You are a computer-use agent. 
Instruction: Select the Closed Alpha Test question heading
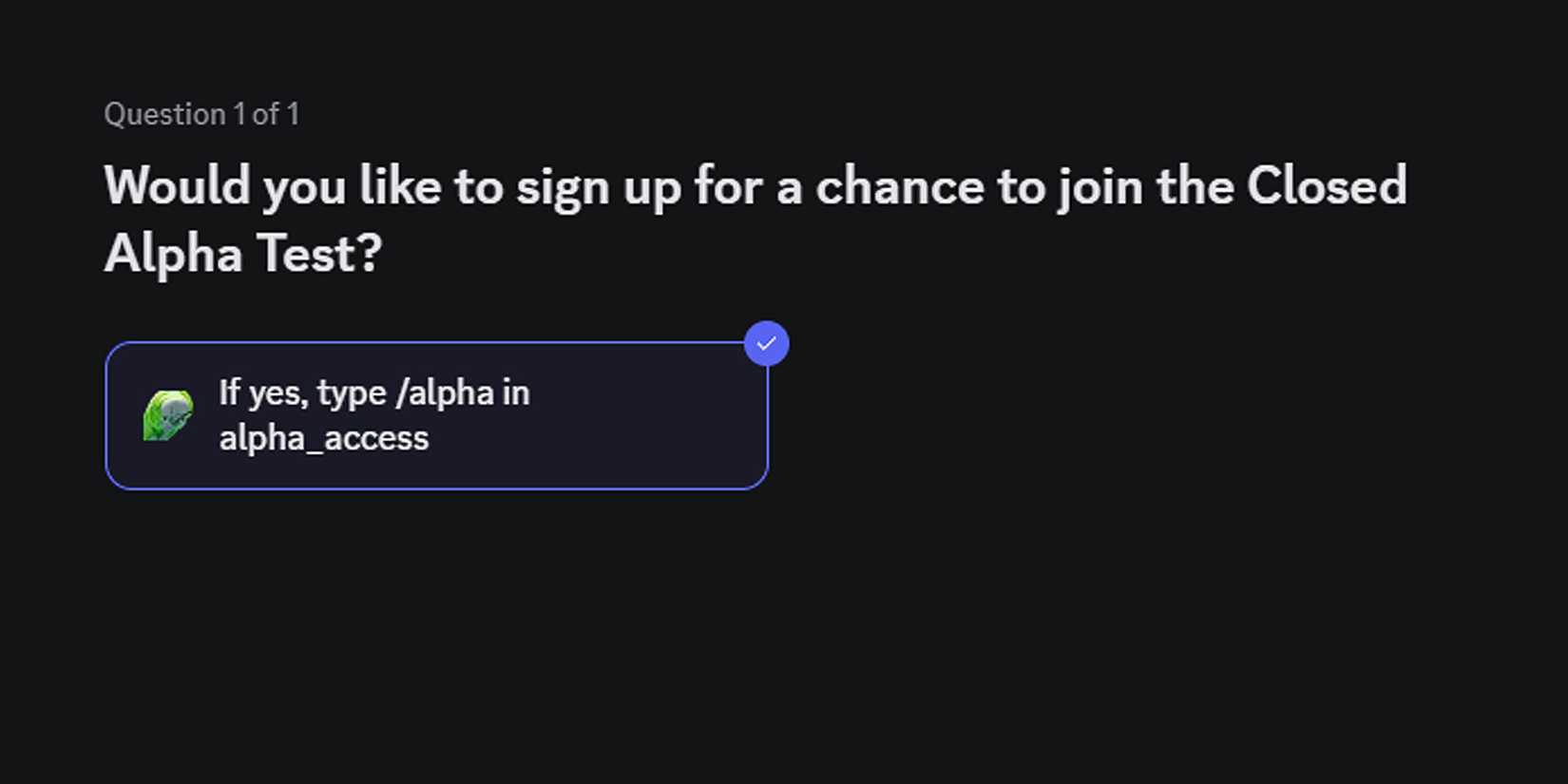pos(755,219)
